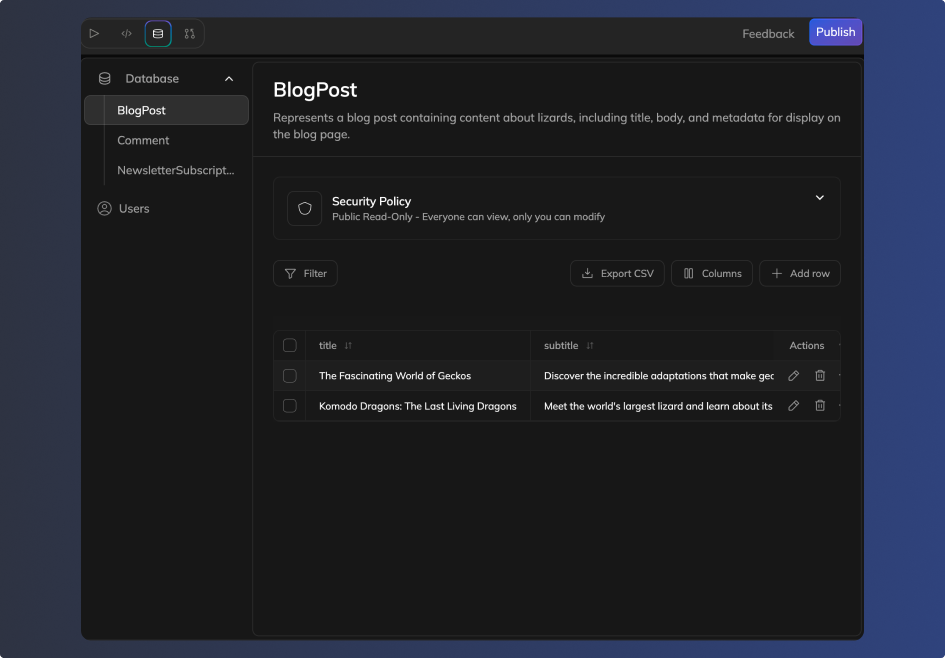The image size is (945, 658).
Task: Click the preview play icon in toolbar
Action: click(94, 33)
